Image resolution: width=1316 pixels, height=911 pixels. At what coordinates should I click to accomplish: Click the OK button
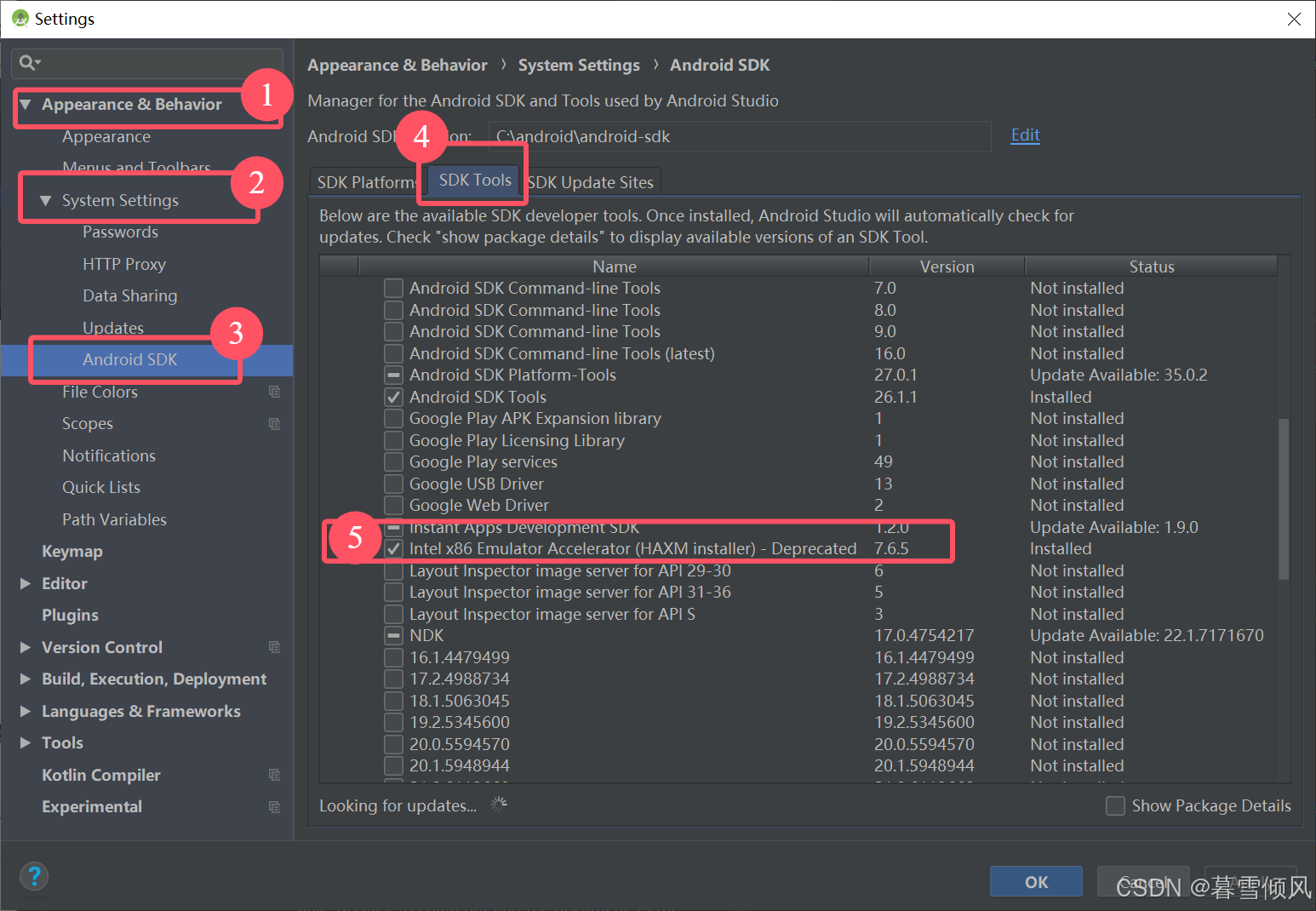click(x=1036, y=882)
